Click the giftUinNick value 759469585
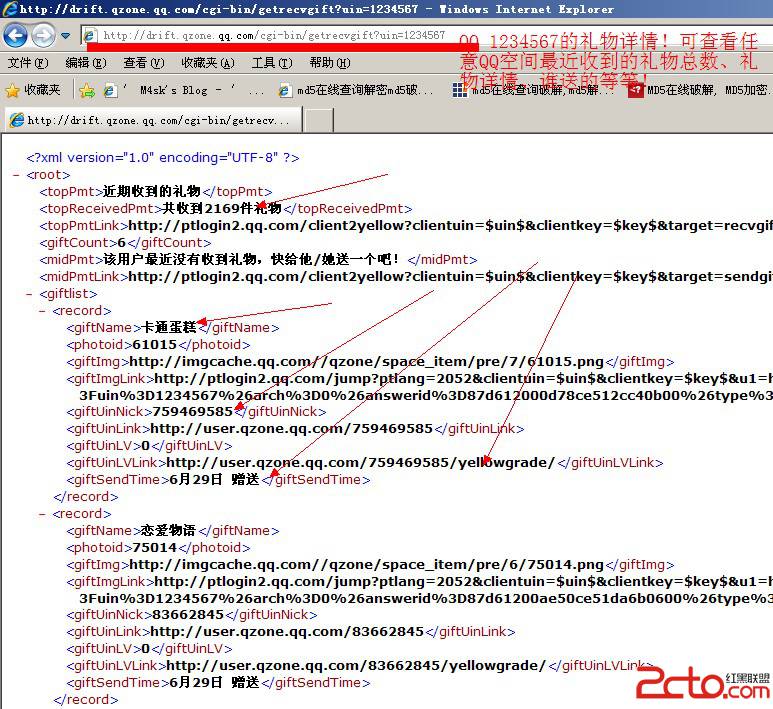 click(192, 412)
